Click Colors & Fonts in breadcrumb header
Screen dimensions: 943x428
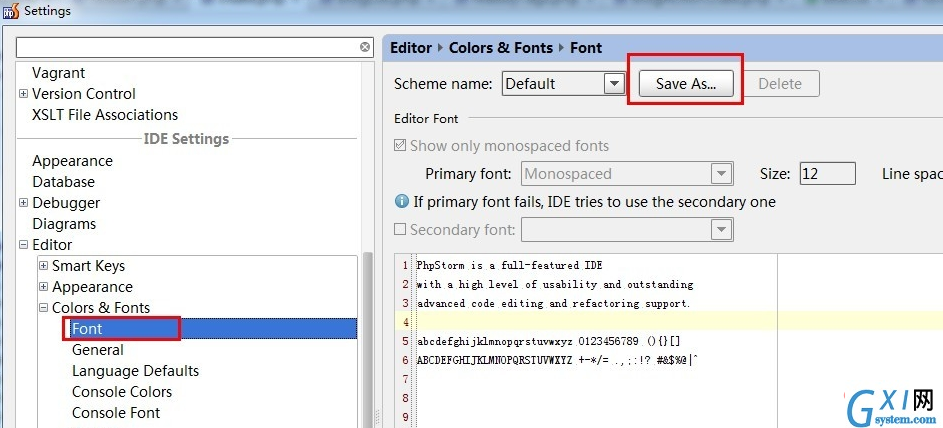click(x=500, y=48)
